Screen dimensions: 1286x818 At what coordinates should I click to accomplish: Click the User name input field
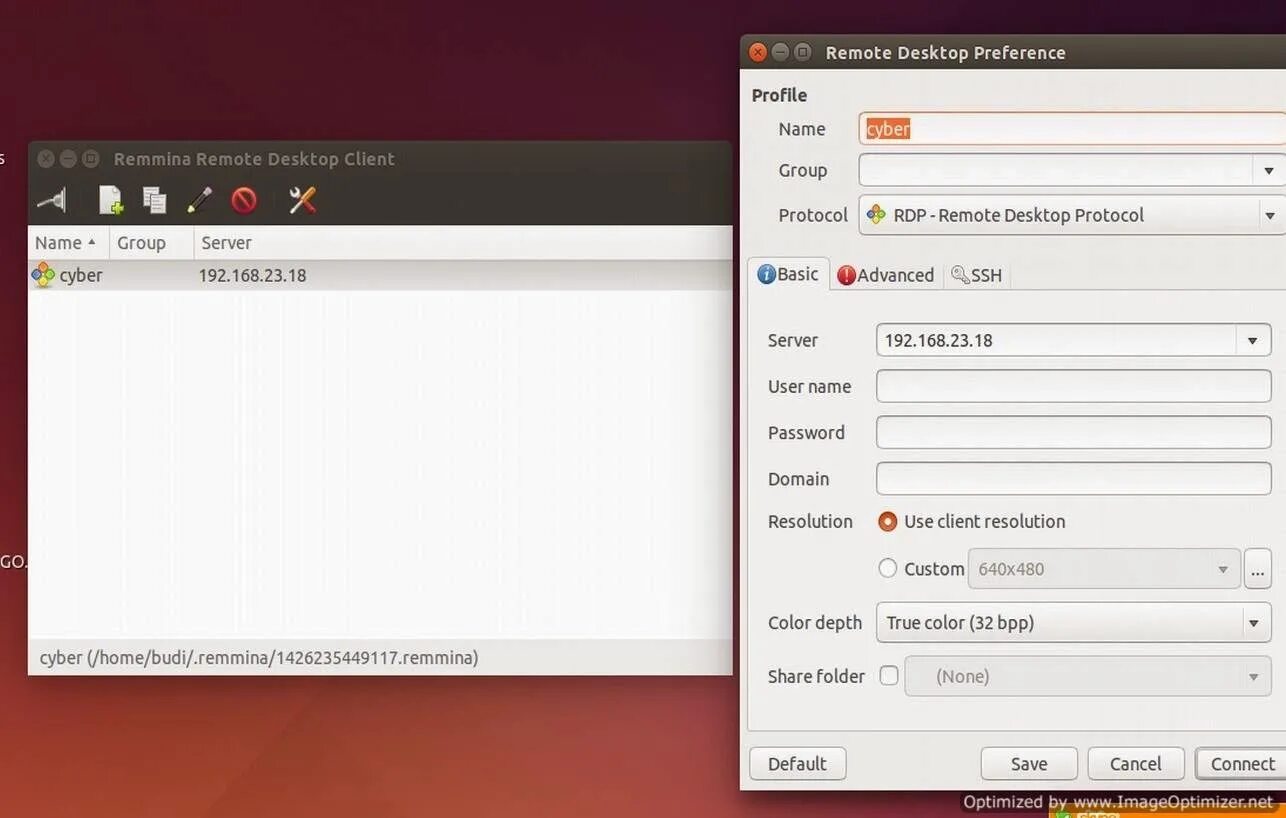pos(1073,386)
